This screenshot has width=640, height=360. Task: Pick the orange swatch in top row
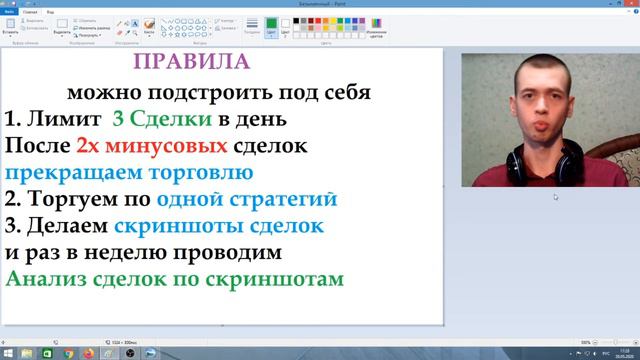coord(326,21)
